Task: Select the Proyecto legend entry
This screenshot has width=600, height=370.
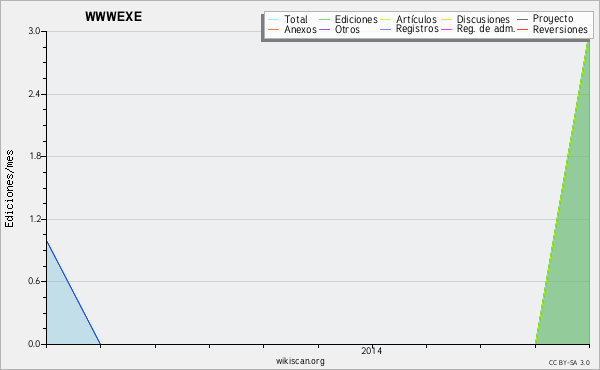Action: [553, 19]
